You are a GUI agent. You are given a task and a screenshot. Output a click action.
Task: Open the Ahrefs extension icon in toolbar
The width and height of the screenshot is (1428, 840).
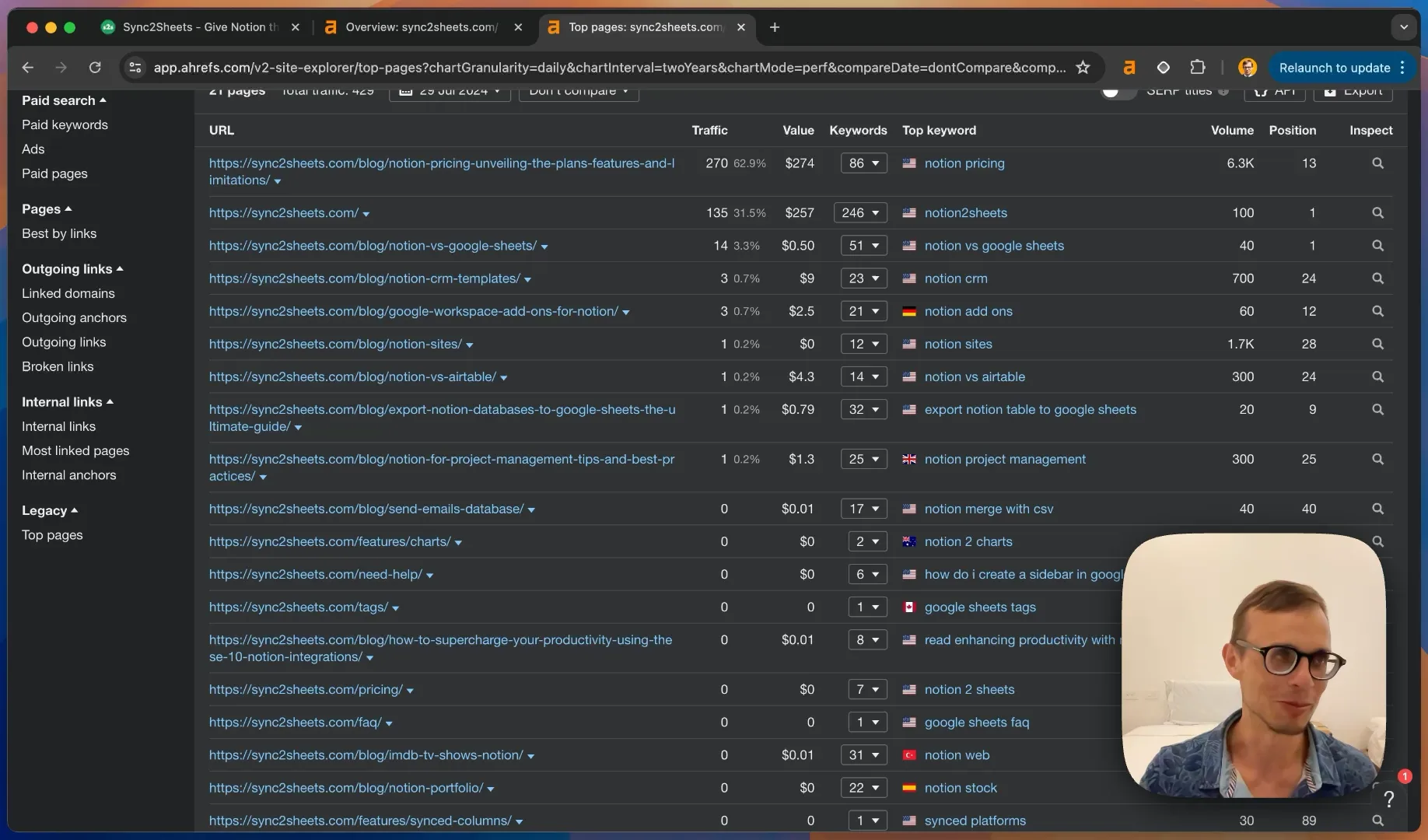pos(1129,68)
